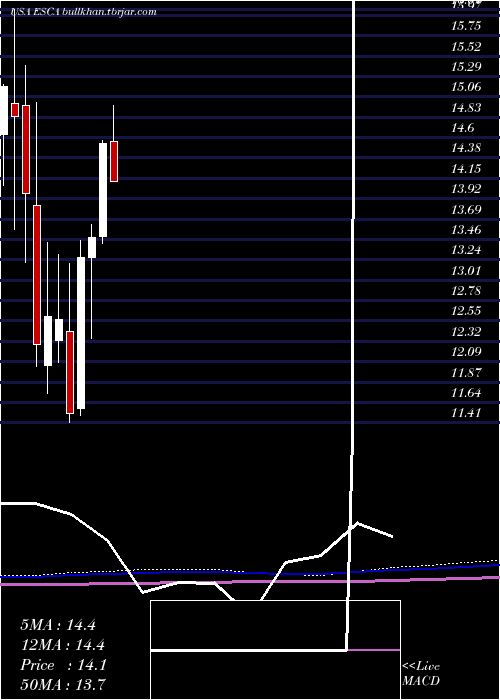Click the USA ESCA bullkhan.tbrjar.com title

(85, 12)
